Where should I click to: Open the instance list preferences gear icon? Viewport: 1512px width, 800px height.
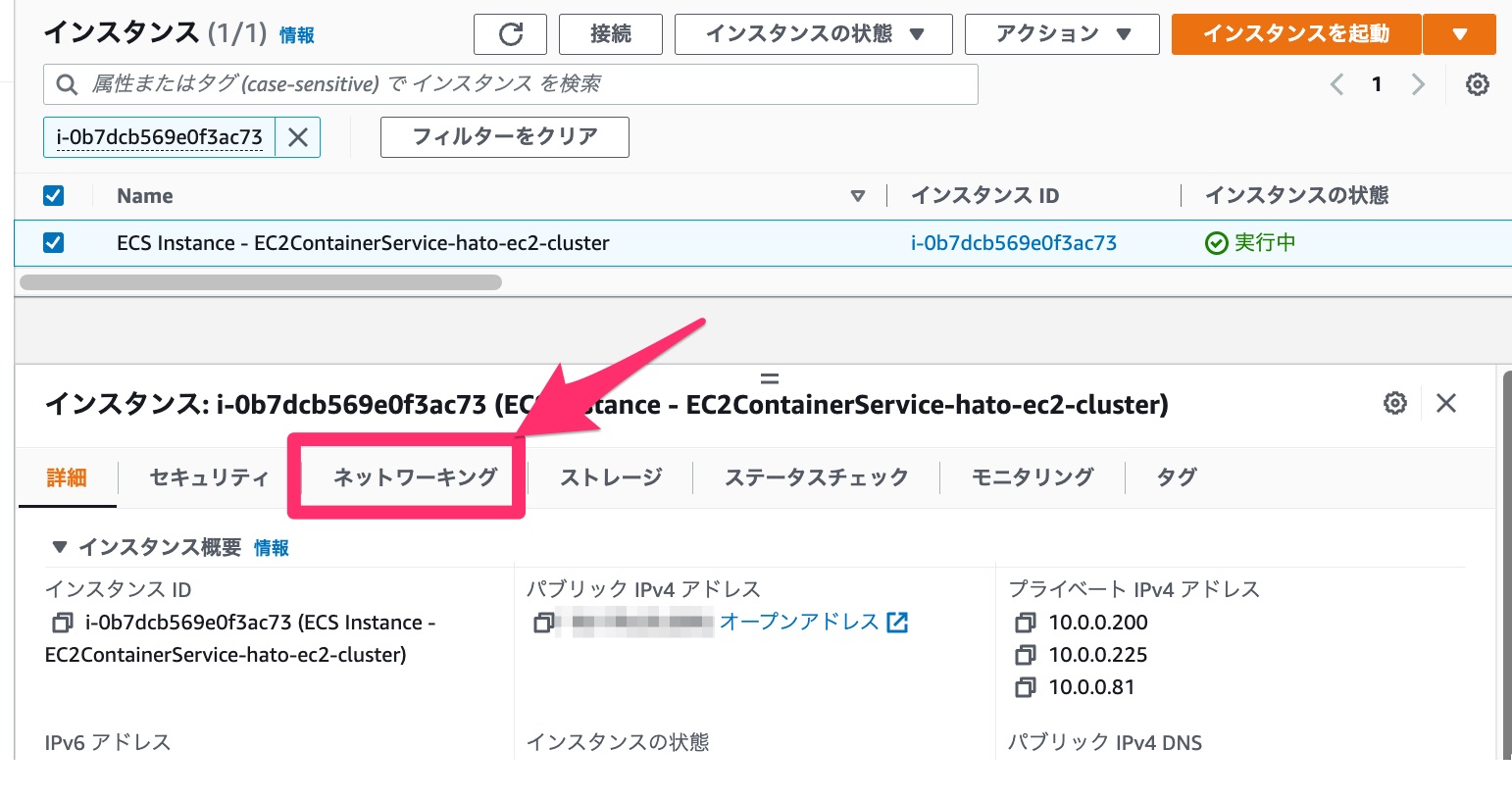(x=1477, y=84)
